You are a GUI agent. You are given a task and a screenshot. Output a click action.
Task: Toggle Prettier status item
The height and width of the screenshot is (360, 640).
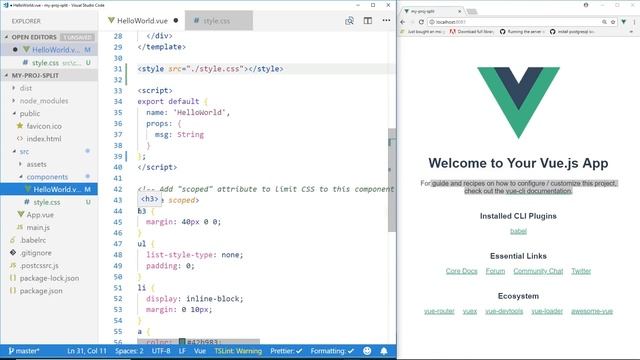click(x=286, y=351)
